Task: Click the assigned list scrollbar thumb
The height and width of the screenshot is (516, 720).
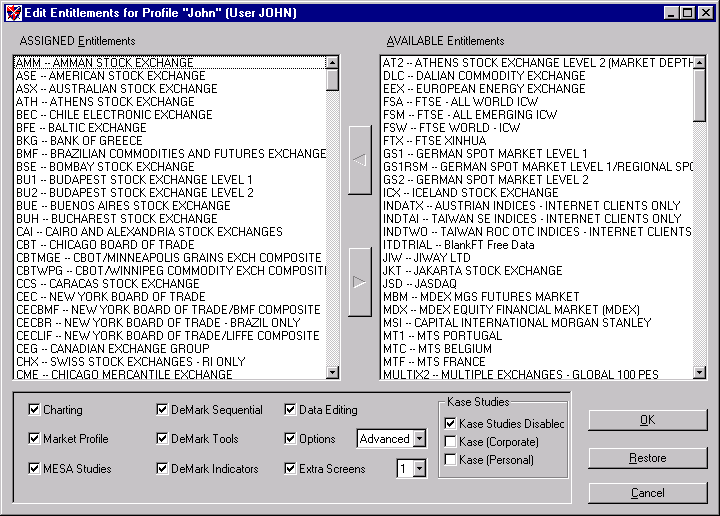Action: (332, 80)
